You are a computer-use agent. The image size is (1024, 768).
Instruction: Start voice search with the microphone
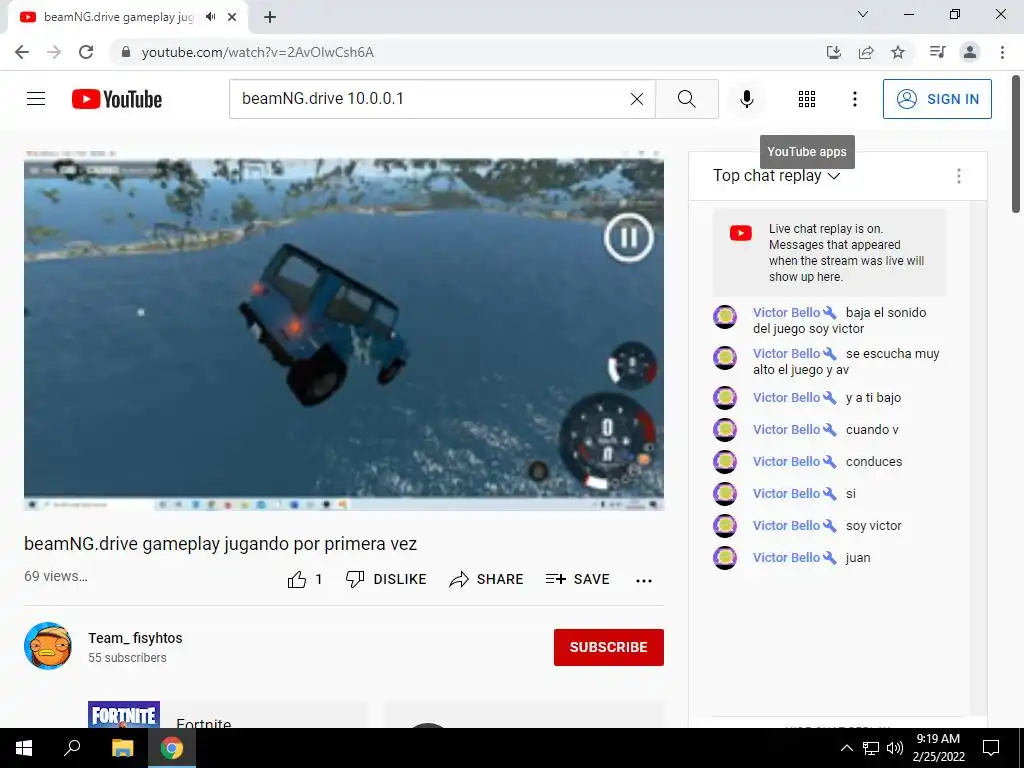[746, 99]
